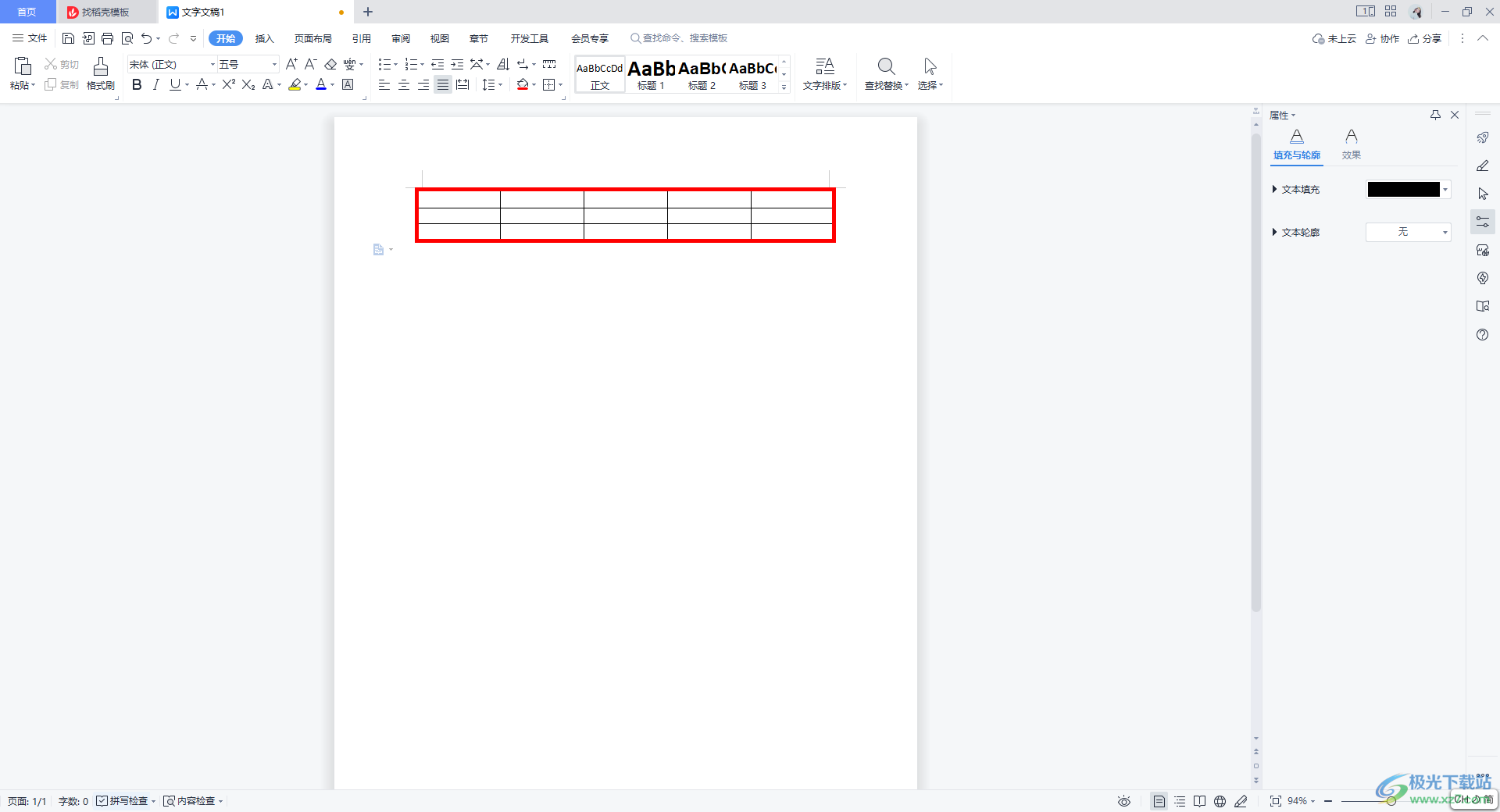Image resolution: width=1500 pixels, height=812 pixels.
Task: Open the 审阅 ribbon tab
Action: [x=401, y=38]
